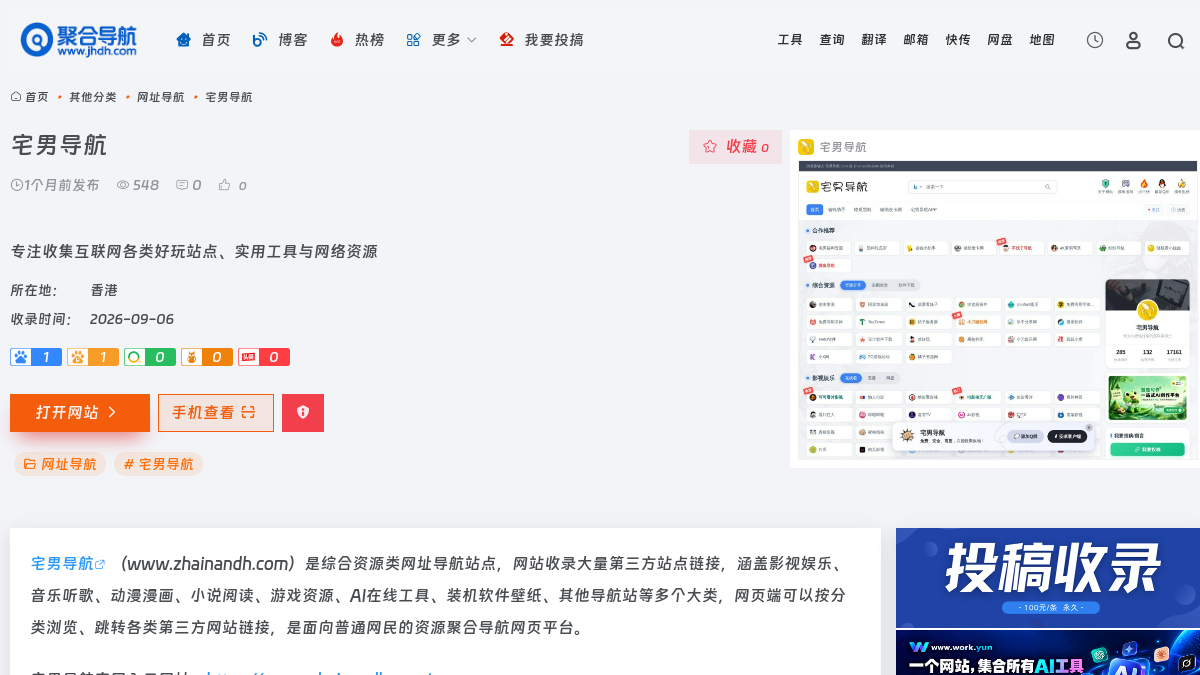Click the green 360 weight badge

point(150,357)
